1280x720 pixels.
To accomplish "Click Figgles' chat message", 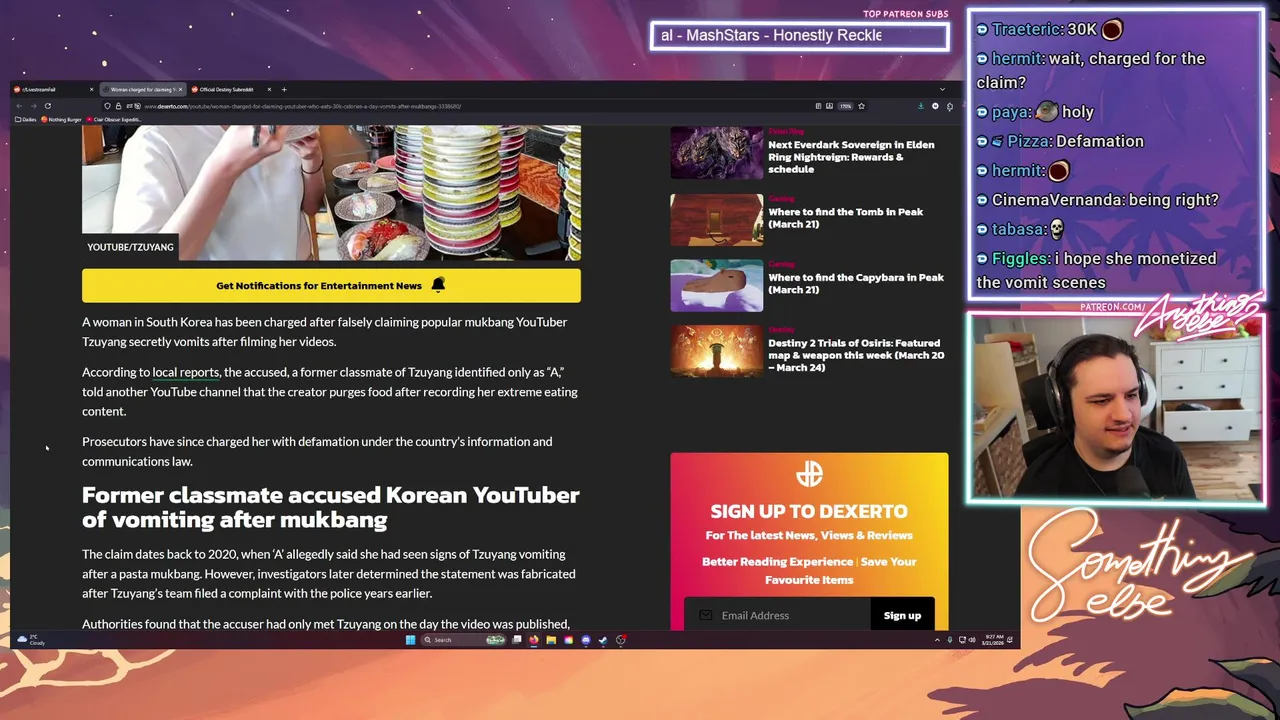I will (x=1097, y=270).
